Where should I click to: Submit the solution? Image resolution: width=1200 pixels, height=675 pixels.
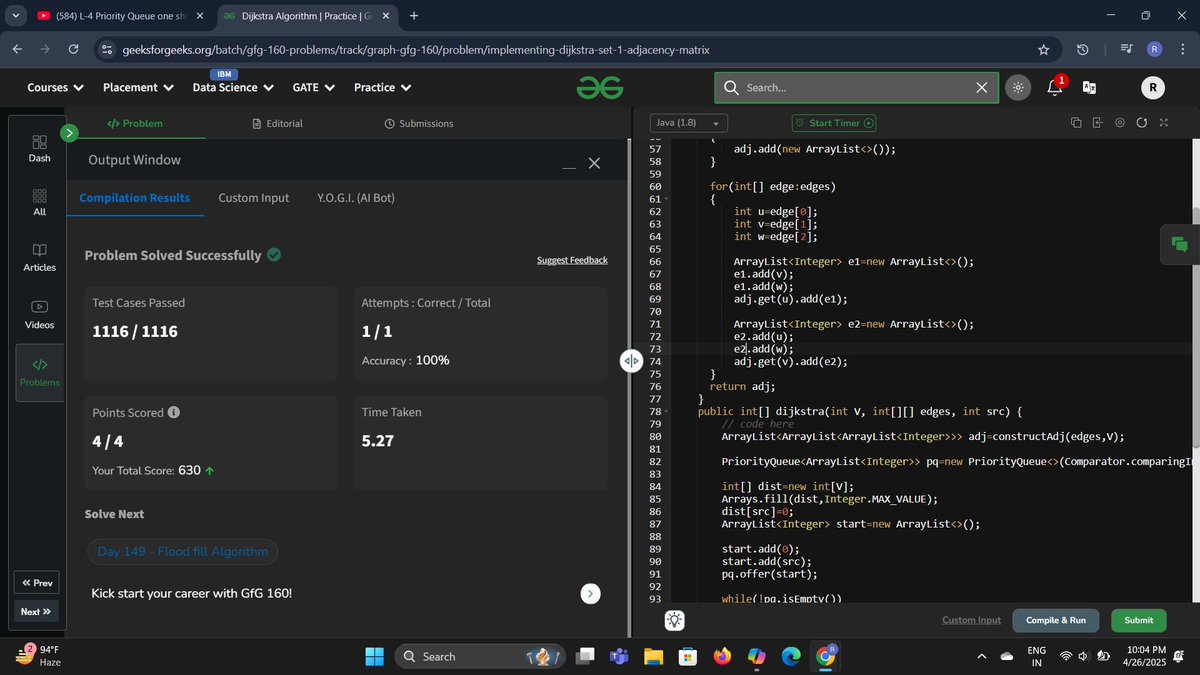click(x=1138, y=620)
